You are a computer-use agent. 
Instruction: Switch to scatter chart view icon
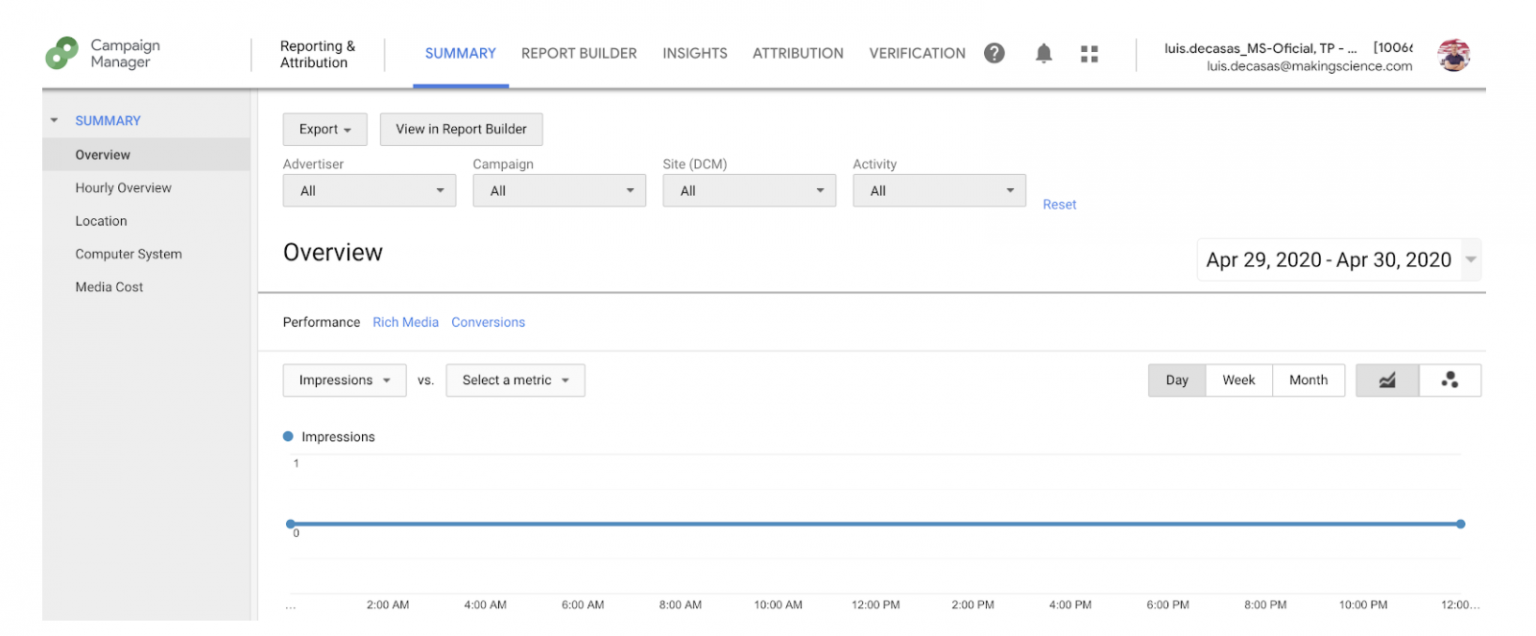[x=1449, y=380]
